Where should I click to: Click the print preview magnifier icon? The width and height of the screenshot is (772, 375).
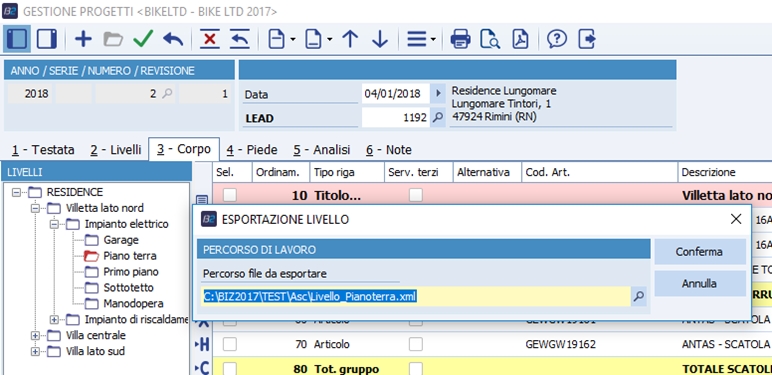490,39
